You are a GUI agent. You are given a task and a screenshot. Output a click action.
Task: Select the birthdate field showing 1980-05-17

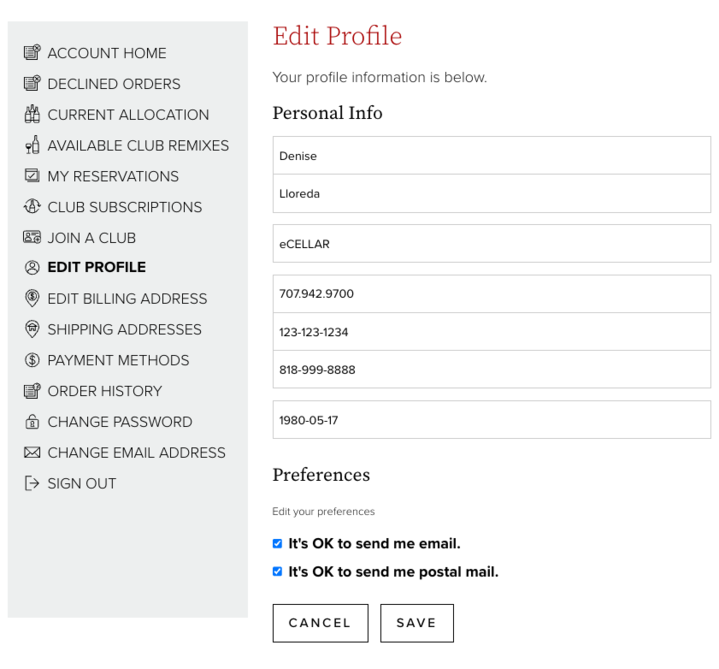(492, 420)
